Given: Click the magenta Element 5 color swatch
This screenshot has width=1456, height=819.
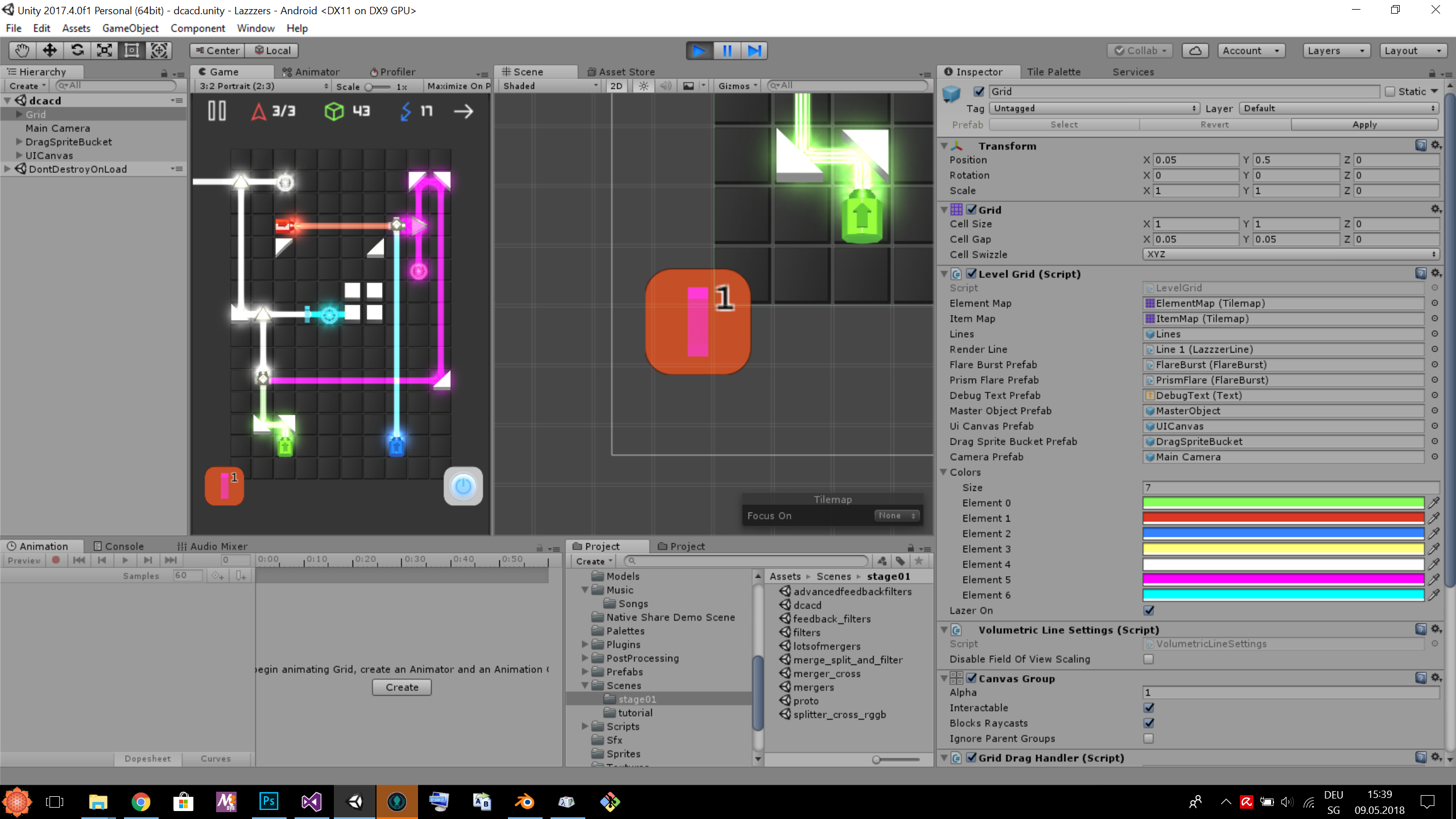Looking at the screenshot, I should (1283, 580).
